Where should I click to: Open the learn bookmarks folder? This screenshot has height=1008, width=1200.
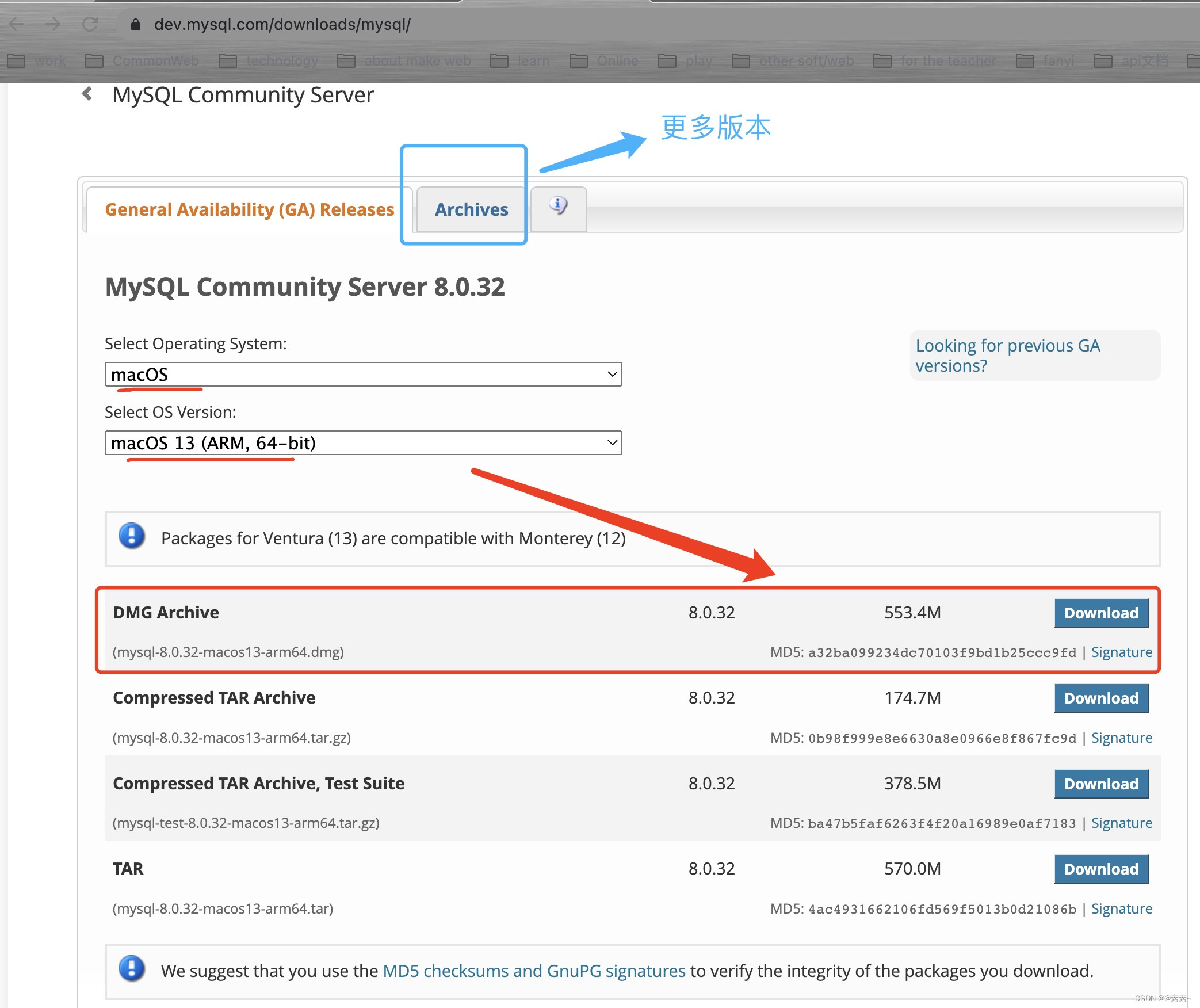pos(520,60)
